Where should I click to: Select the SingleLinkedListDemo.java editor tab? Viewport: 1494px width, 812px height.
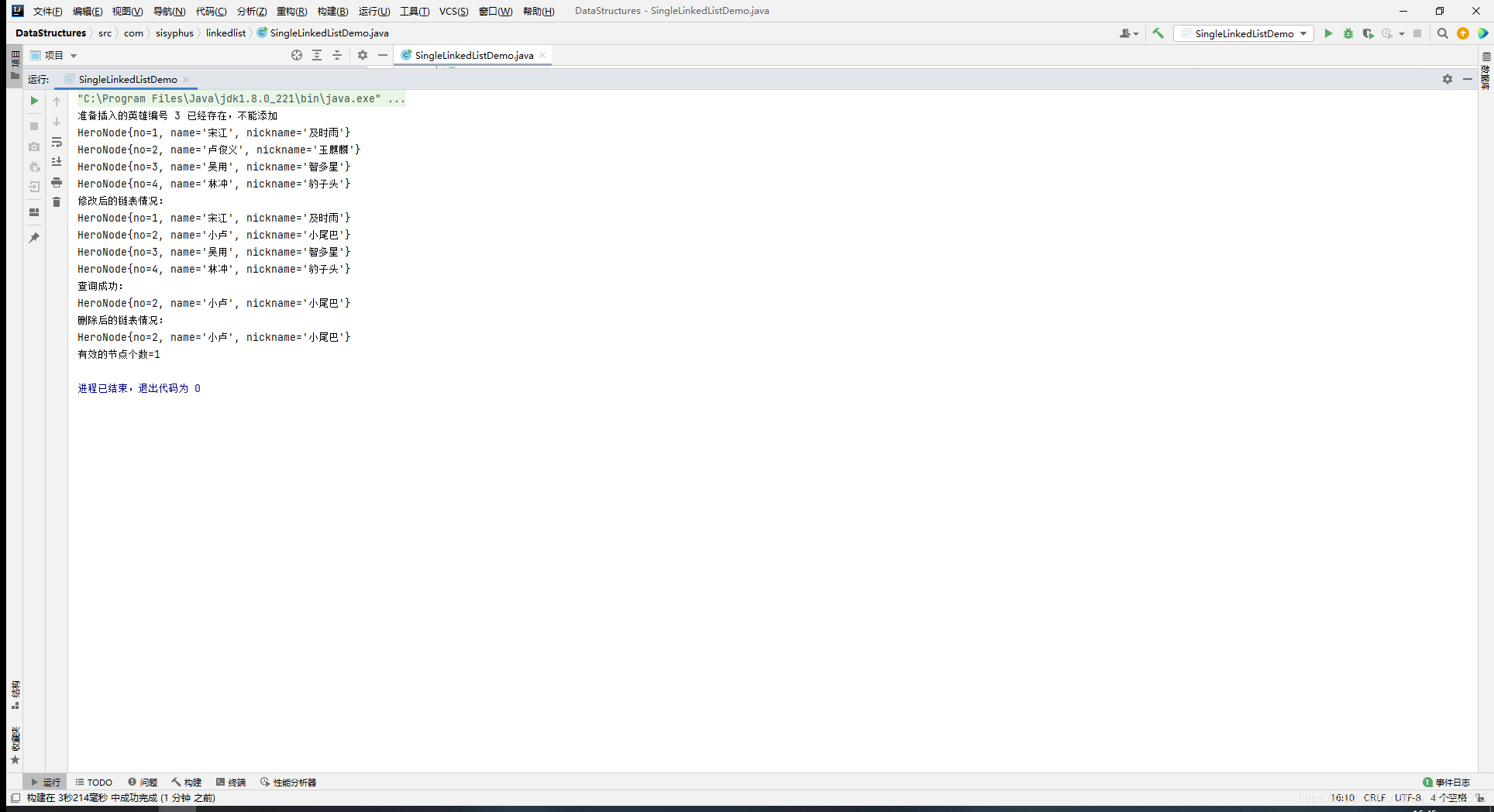(x=473, y=55)
